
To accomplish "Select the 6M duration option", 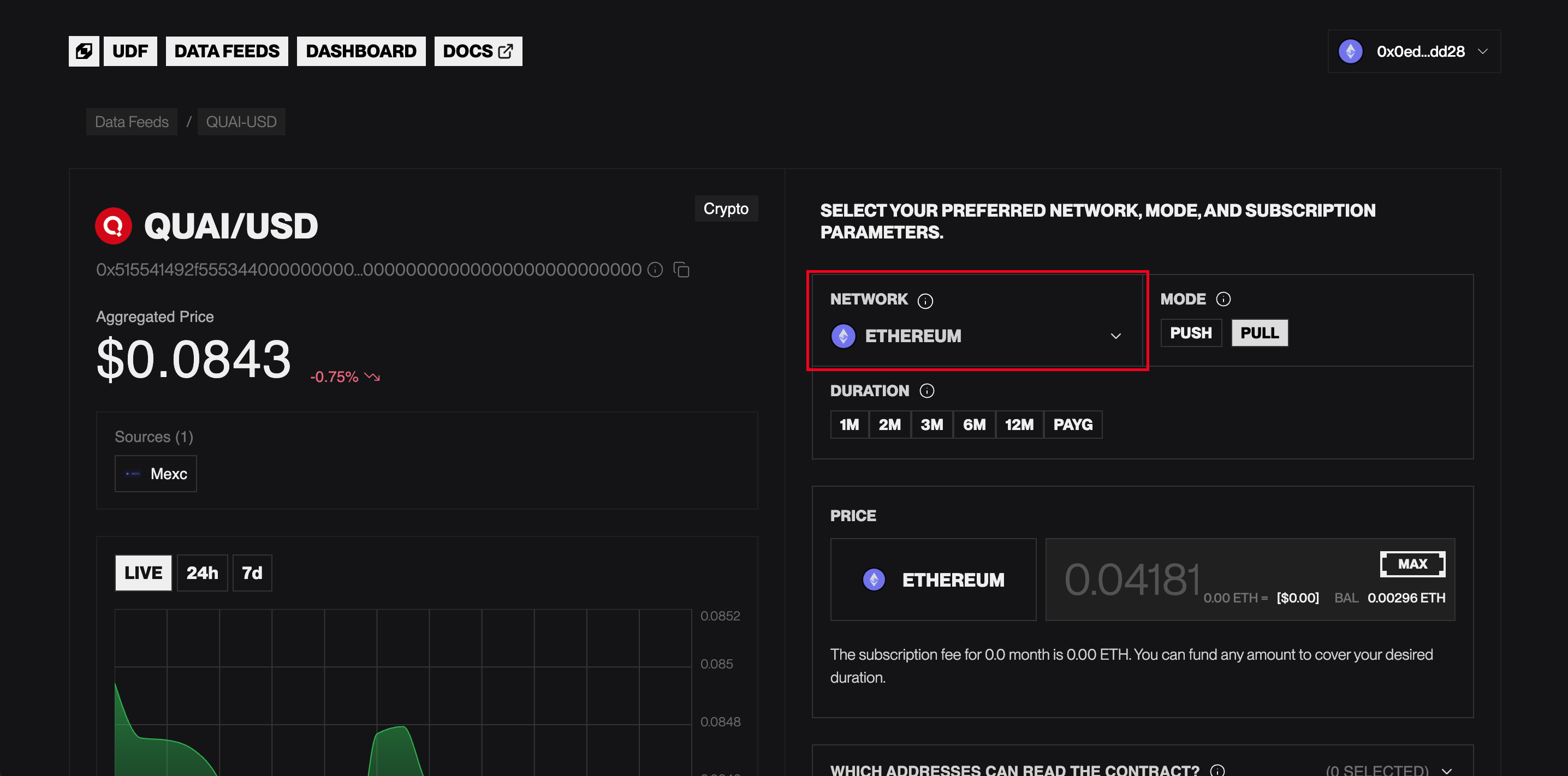I will click(x=973, y=425).
